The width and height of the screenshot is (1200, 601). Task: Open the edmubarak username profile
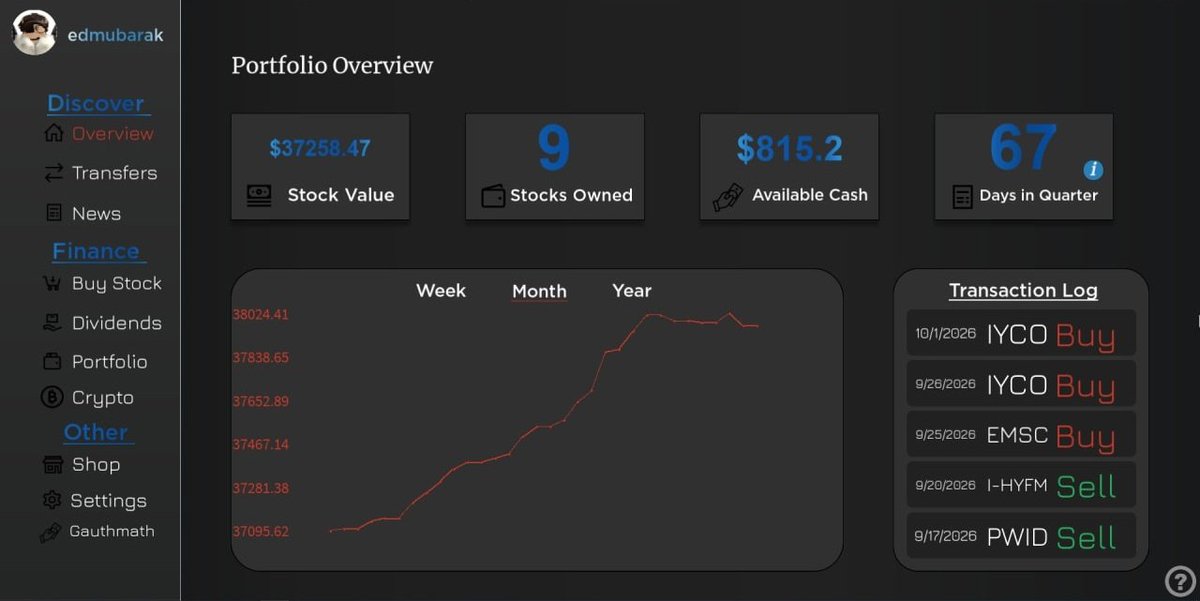(x=115, y=35)
